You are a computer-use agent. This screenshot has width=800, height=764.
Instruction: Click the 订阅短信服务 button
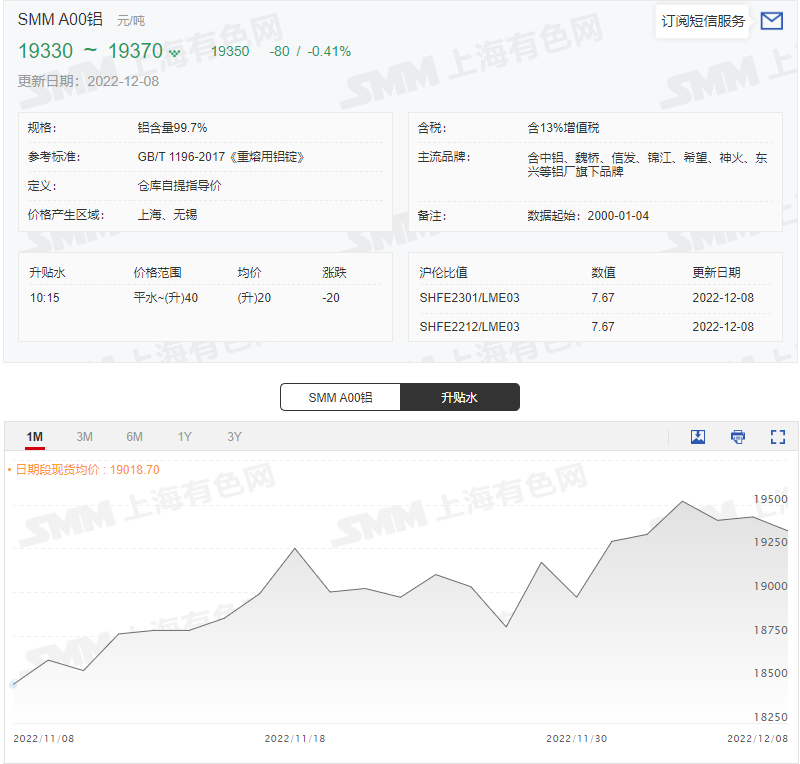coord(702,20)
